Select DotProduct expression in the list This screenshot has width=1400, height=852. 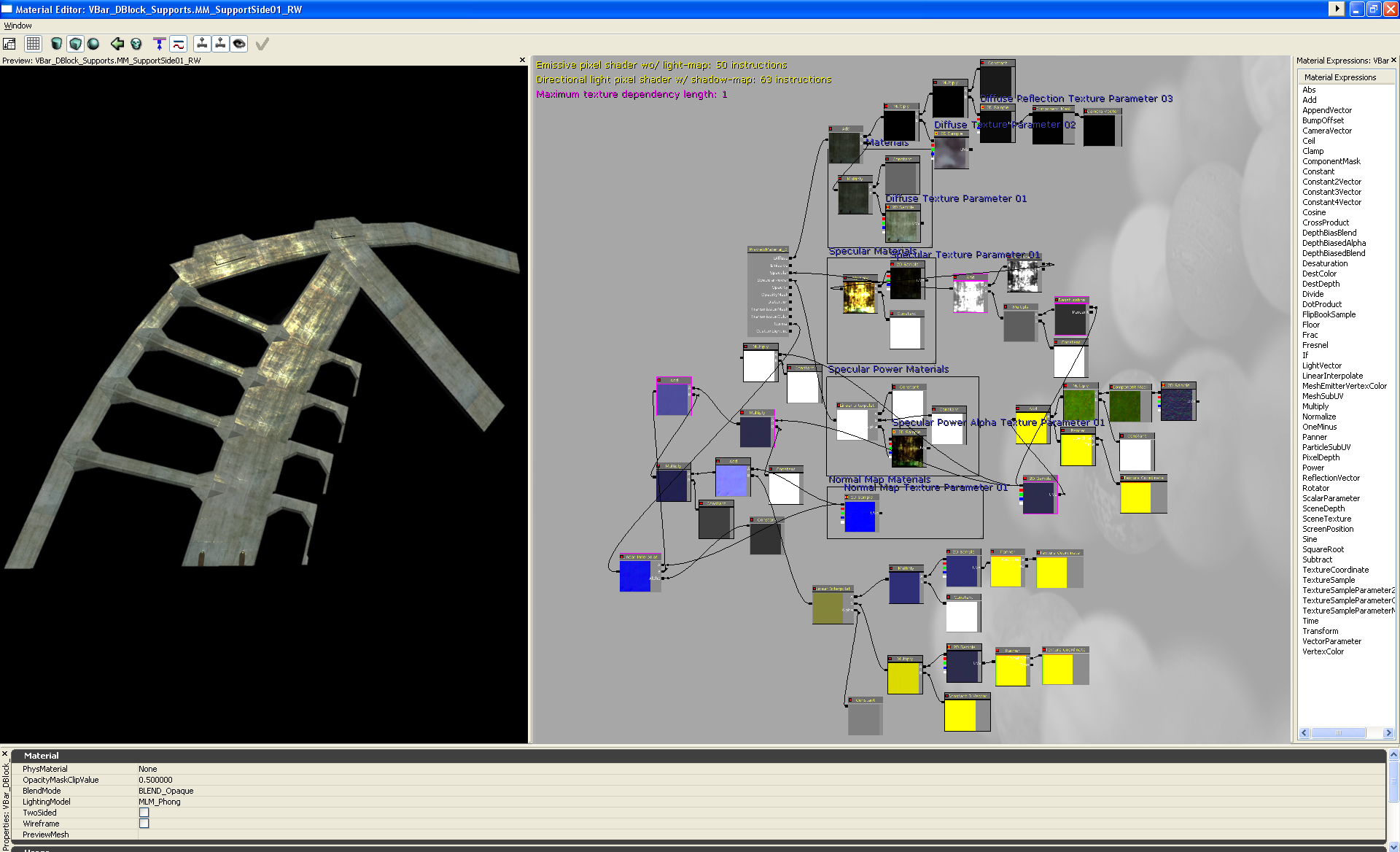1322,304
